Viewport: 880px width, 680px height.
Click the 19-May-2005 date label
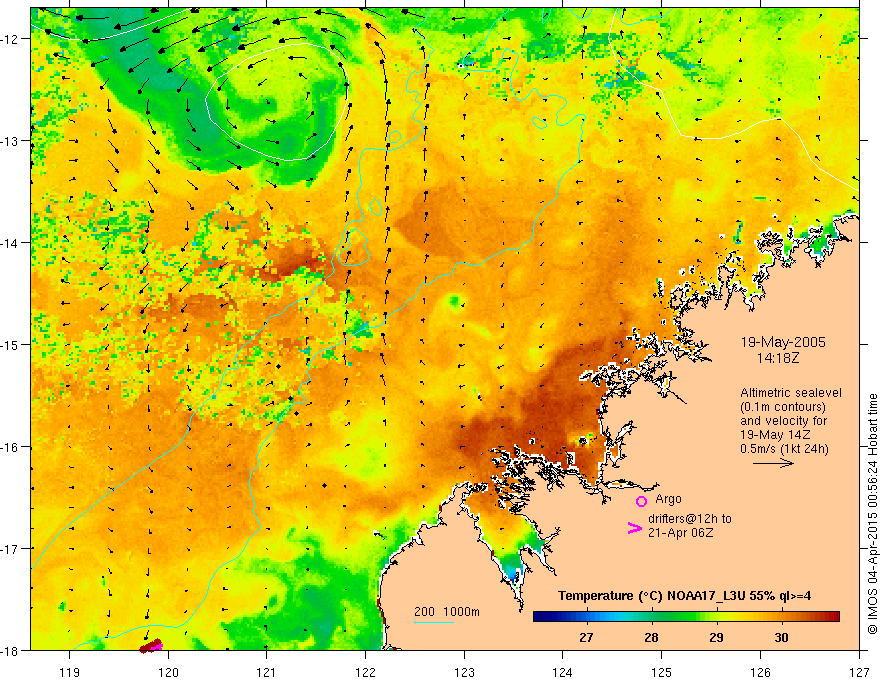pyautogui.click(x=783, y=342)
